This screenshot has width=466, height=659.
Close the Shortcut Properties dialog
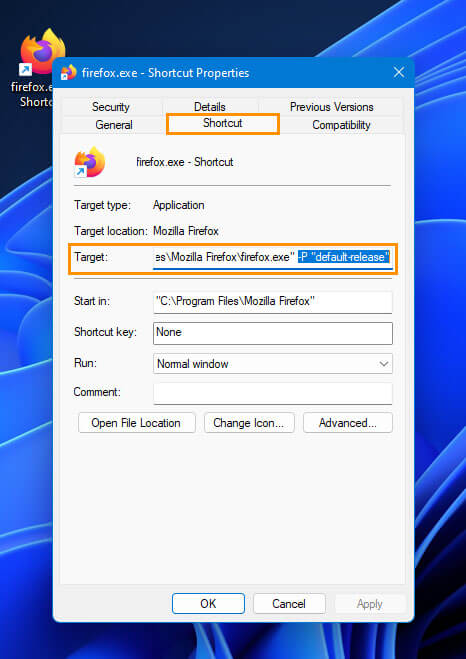tap(399, 72)
